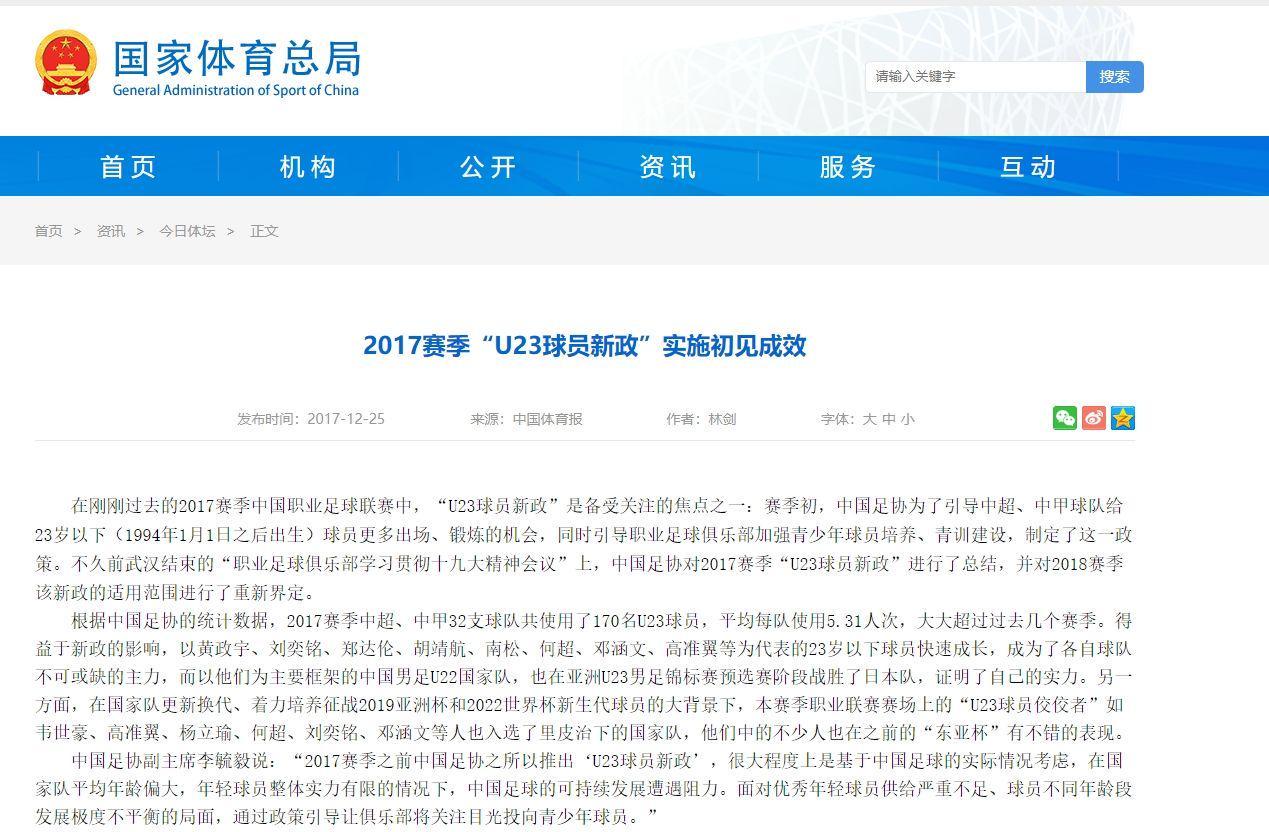Open the 资讯 navigation menu
The image size is (1269, 832).
667,166
